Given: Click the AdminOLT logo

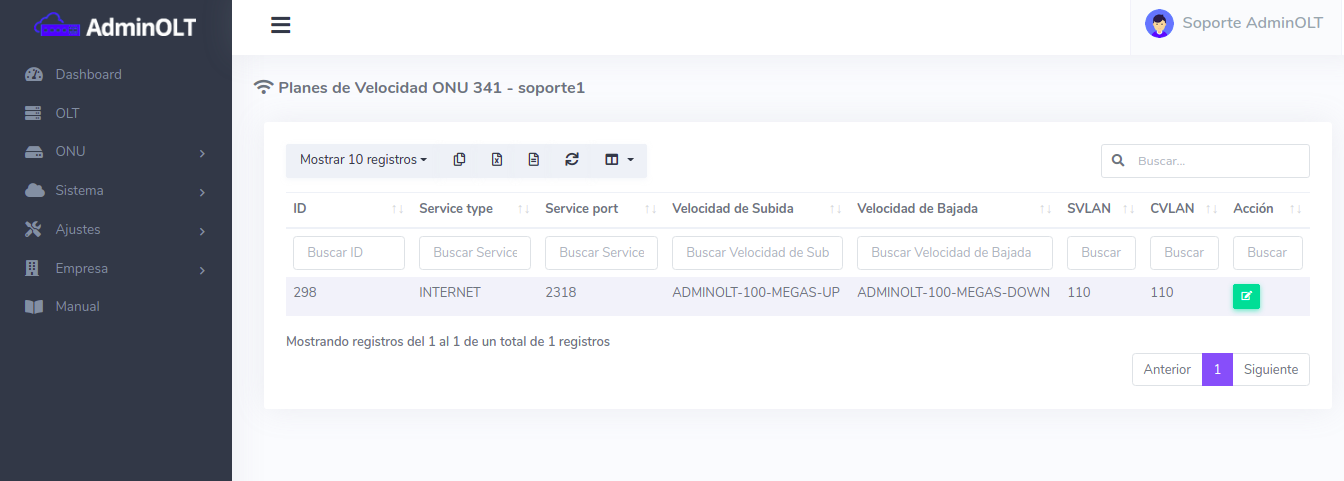Looking at the screenshot, I should (115, 27).
